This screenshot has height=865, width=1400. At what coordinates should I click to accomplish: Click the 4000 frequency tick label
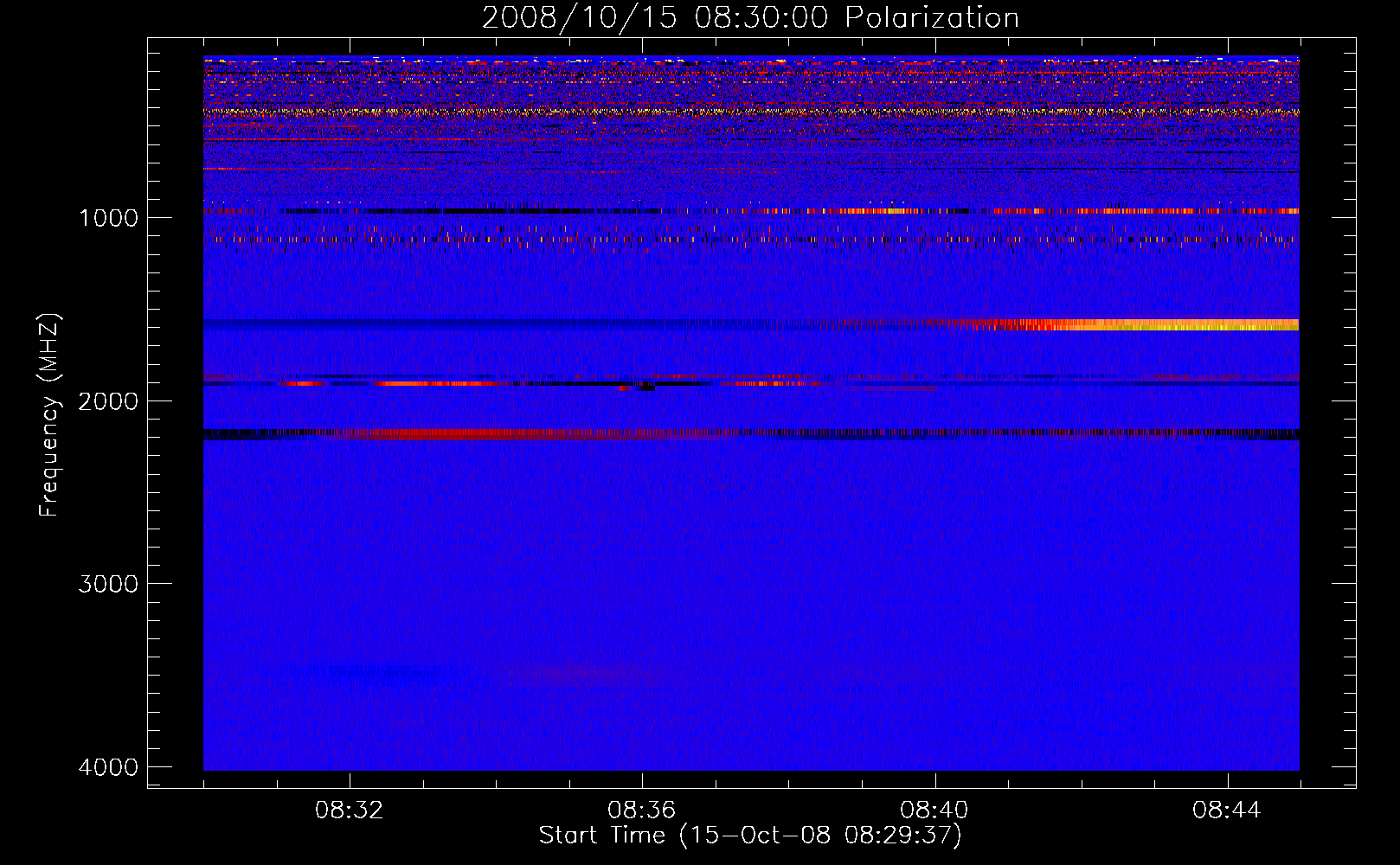pyautogui.click(x=108, y=766)
